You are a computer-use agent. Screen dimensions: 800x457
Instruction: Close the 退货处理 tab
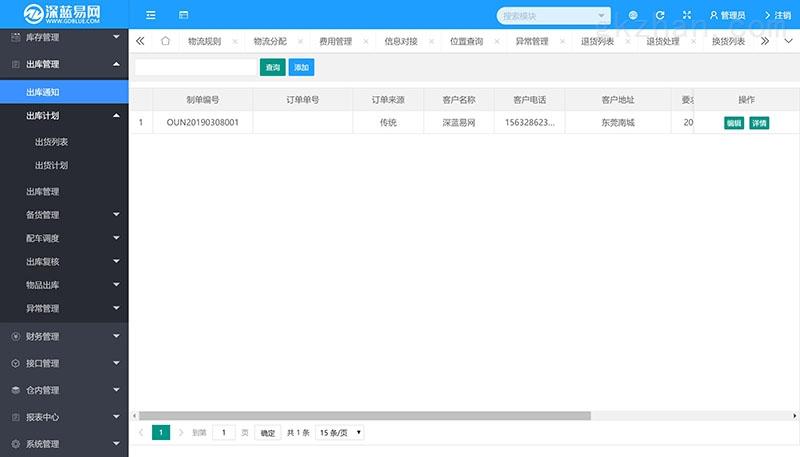click(693, 41)
